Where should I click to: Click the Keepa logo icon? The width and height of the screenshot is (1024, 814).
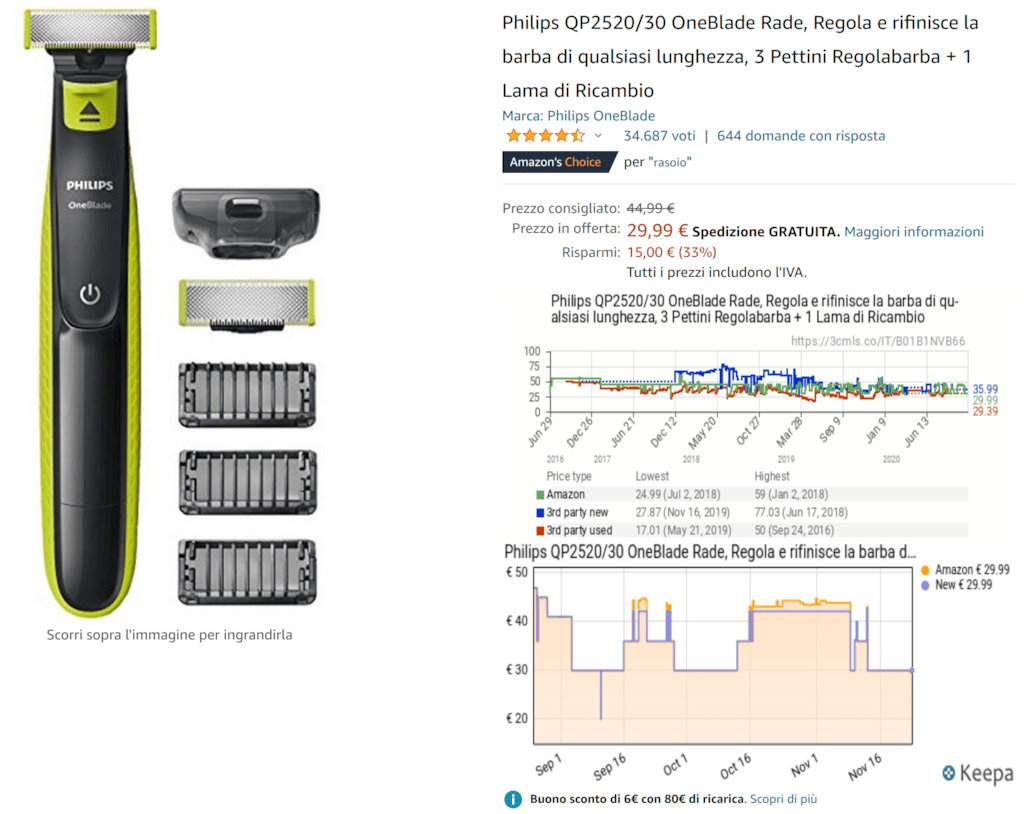(949, 773)
